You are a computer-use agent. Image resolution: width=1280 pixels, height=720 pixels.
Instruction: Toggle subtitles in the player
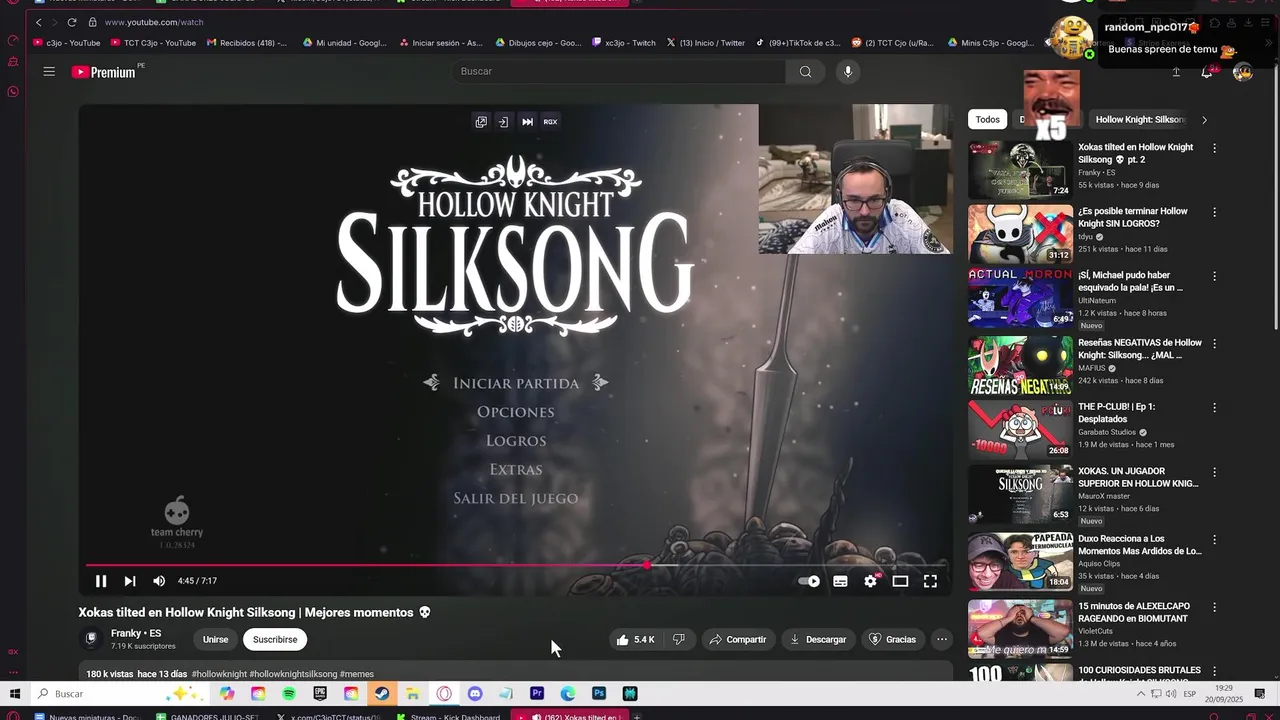pyautogui.click(x=840, y=581)
